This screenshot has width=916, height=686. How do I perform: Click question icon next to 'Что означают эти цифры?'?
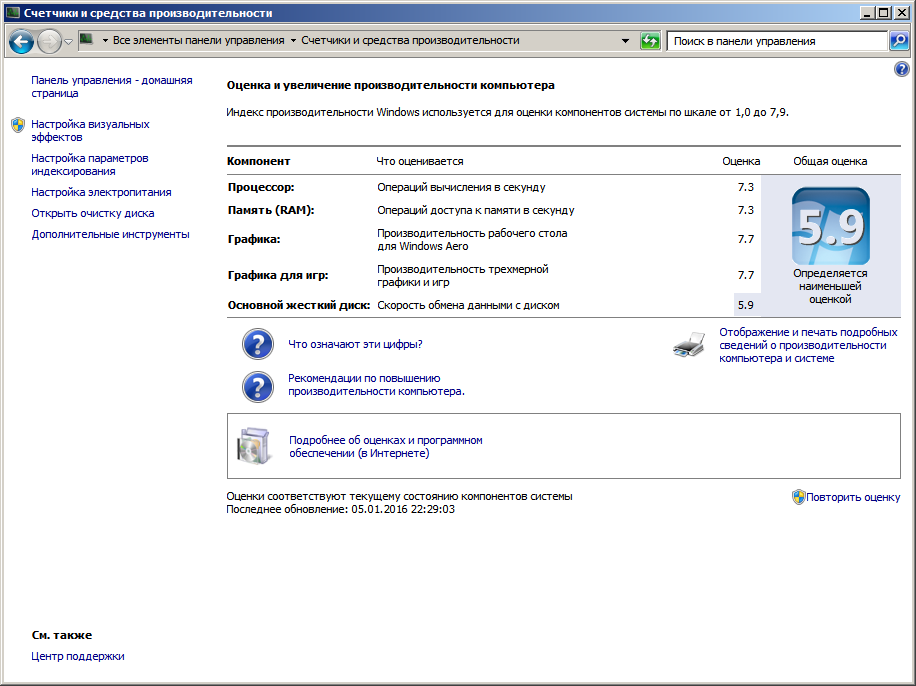pyautogui.click(x=258, y=344)
